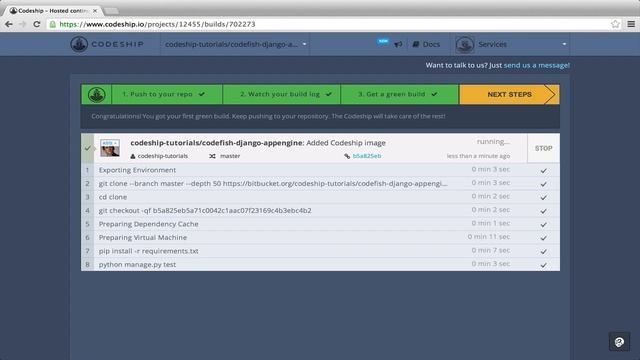Click the link icon beside commit hash
Screen dimensions: 640x360
coord(347,156)
